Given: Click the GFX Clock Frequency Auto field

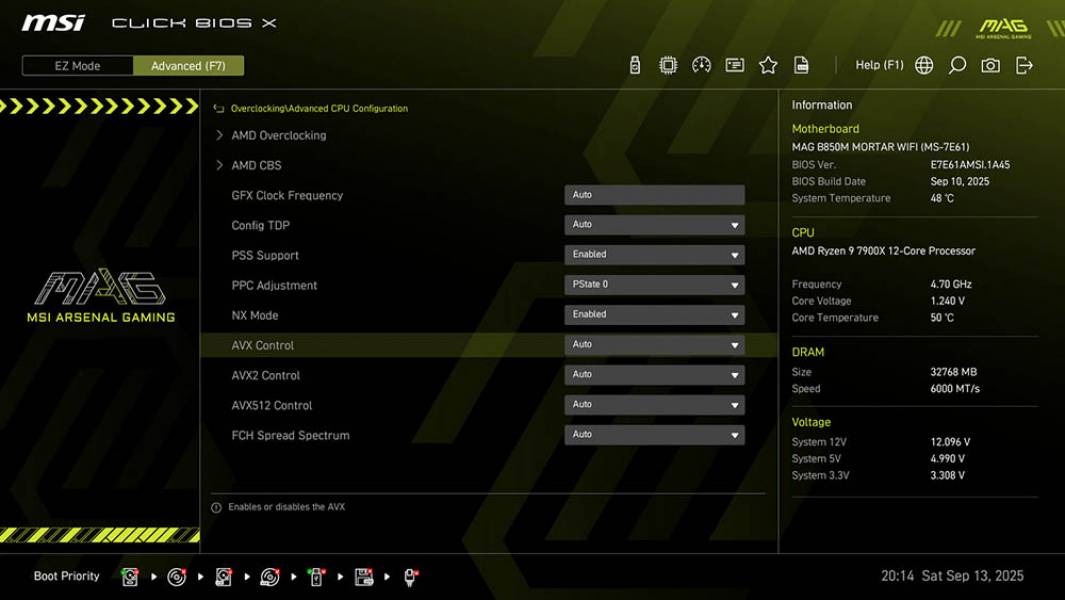Looking at the screenshot, I should click(655, 194).
